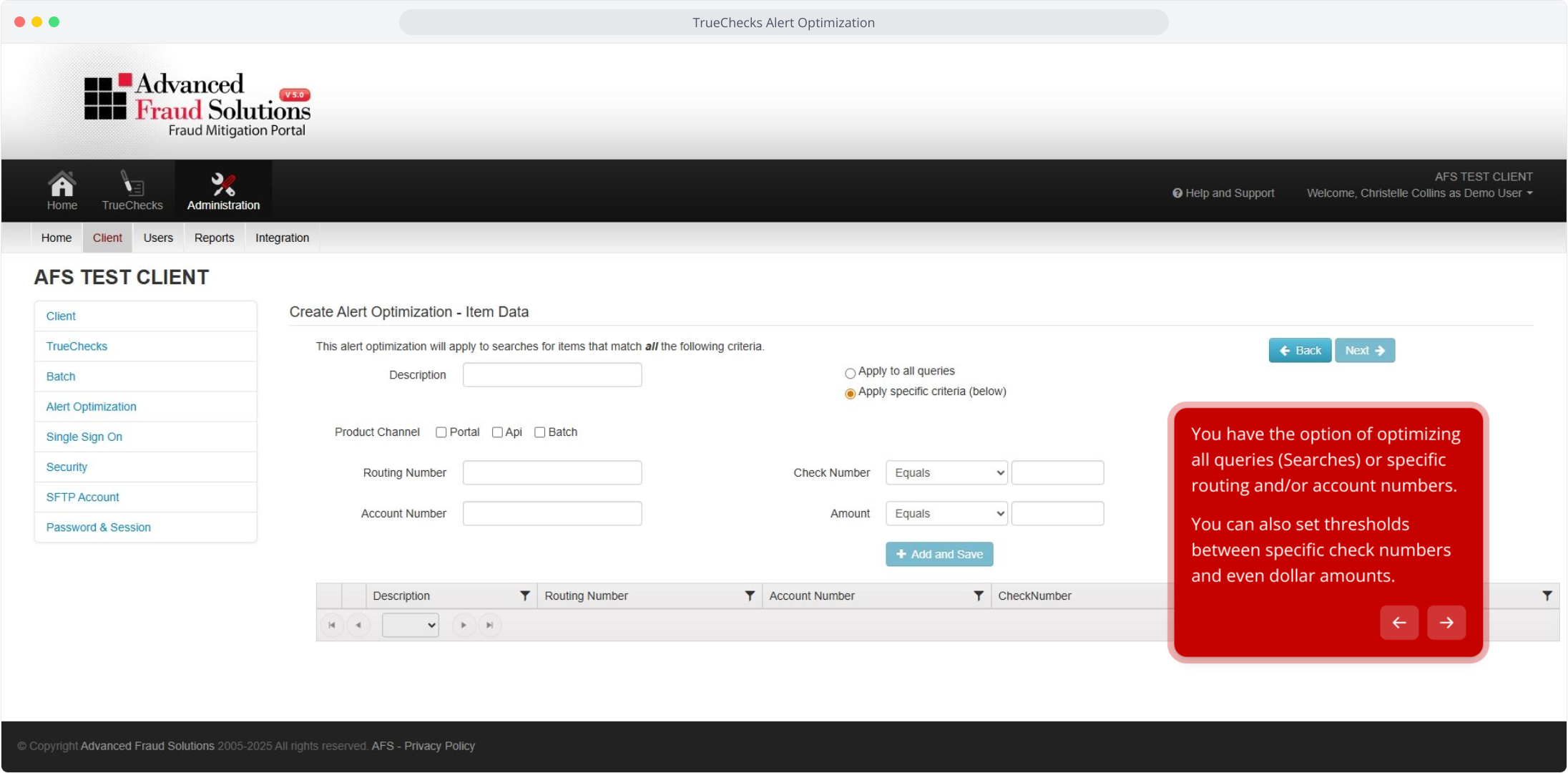The width and height of the screenshot is (1568, 773).
Task: Open the Reports tab
Action: click(x=215, y=238)
